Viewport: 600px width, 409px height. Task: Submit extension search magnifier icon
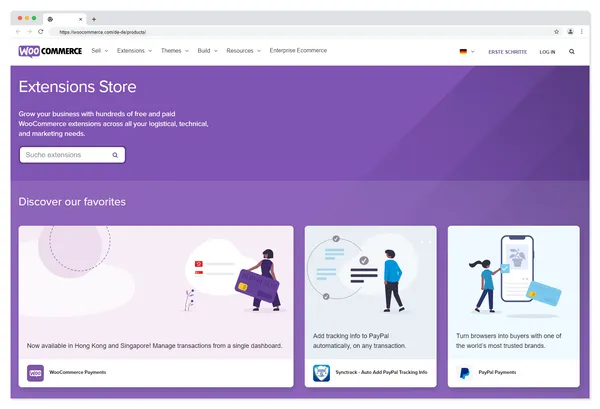(x=115, y=155)
